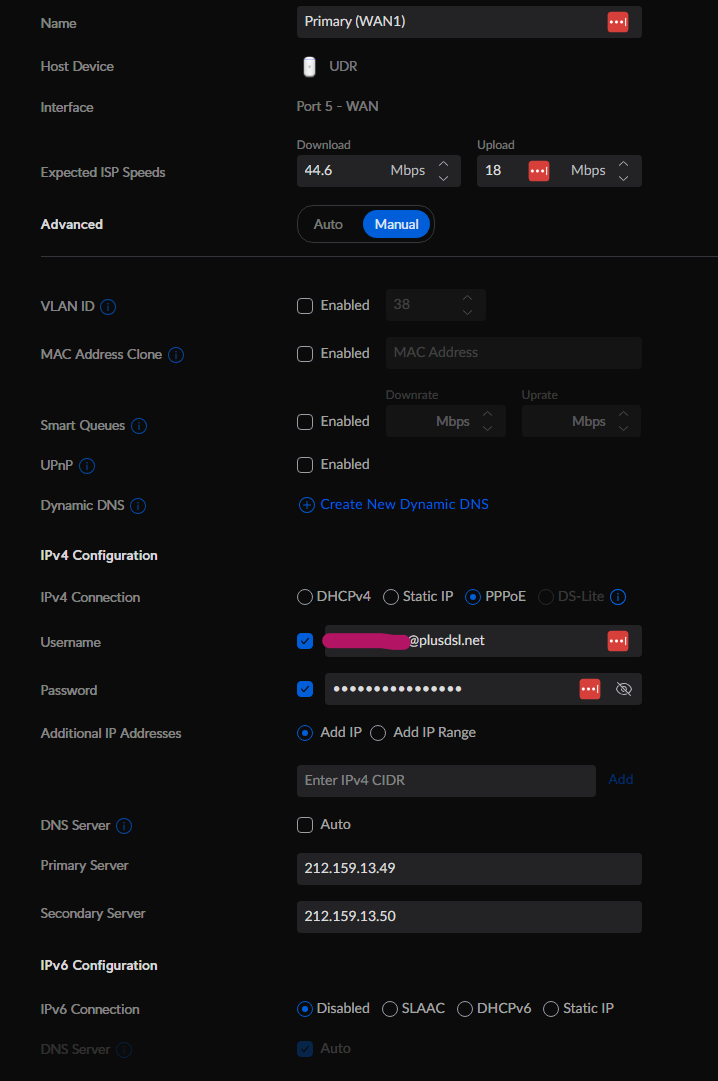This screenshot has width=718, height=1081.
Task: Open the DS-Lite info tooltip
Action: [618, 596]
